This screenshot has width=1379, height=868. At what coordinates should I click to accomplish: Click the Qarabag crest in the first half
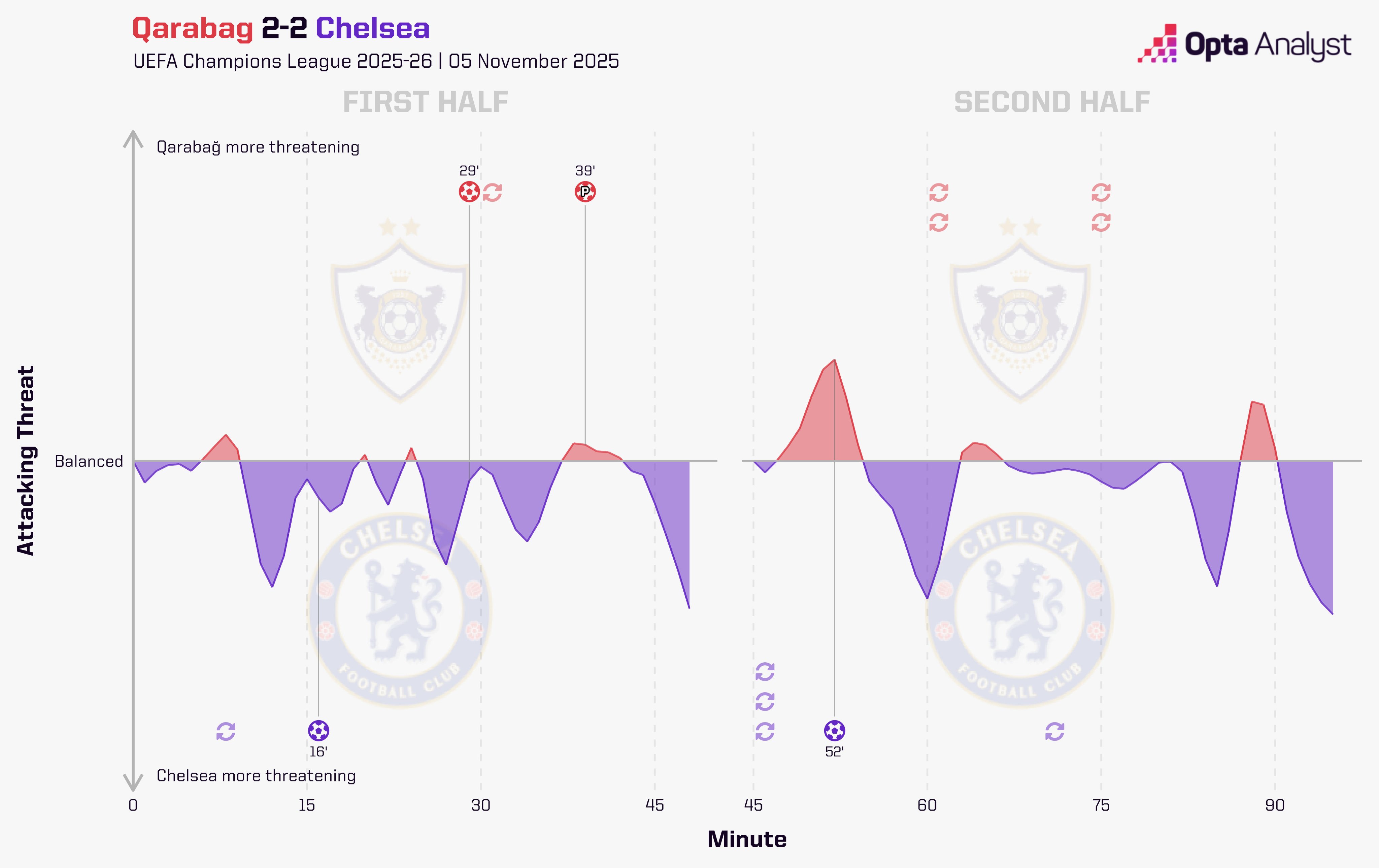pyautogui.click(x=400, y=312)
